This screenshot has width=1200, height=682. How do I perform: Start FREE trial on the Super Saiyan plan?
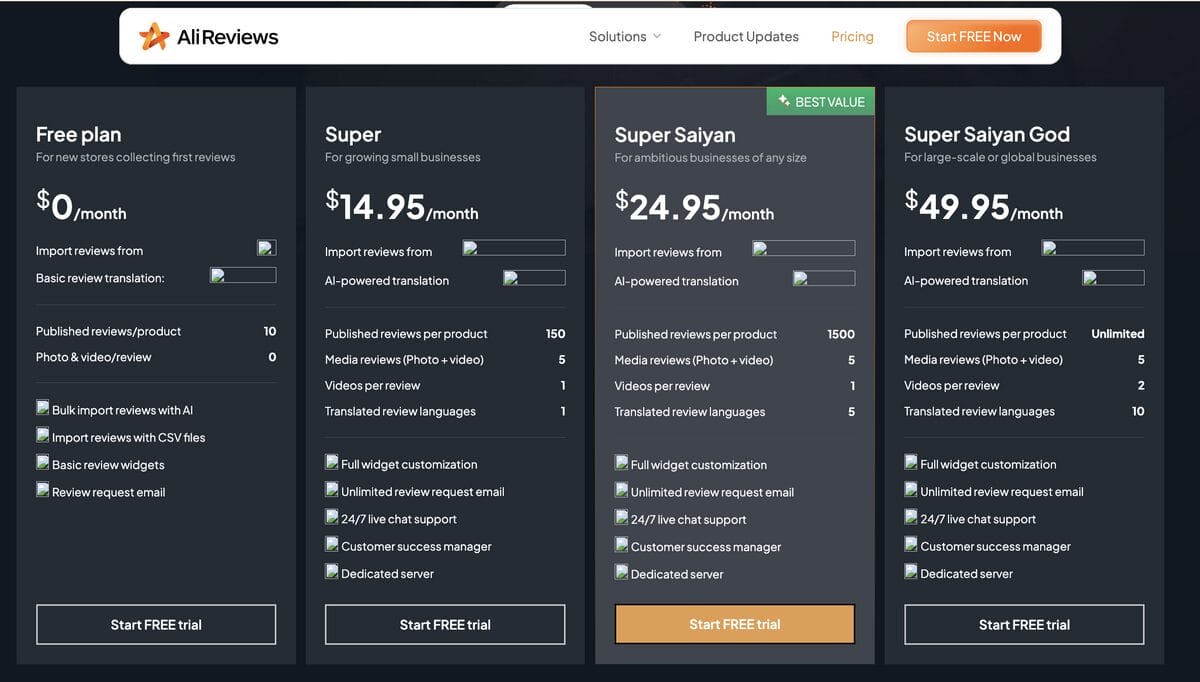pyautogui.click(x=734, y=623)
